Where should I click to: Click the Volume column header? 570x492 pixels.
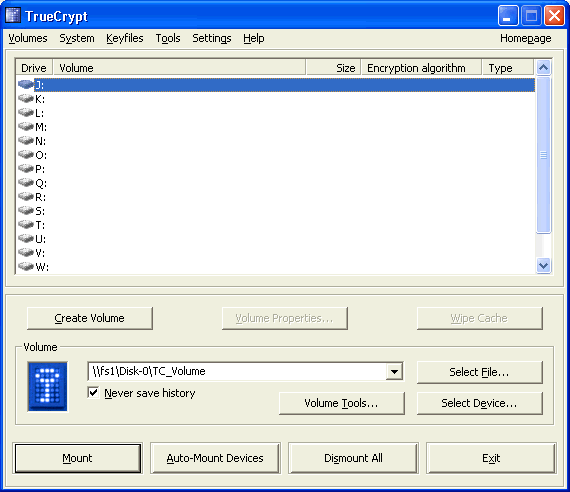pyautogui.click(x=179, y=68)
